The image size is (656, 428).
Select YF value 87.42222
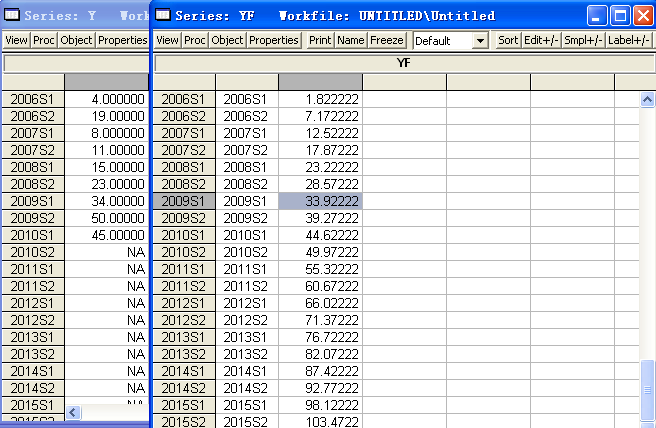(320, 372)
